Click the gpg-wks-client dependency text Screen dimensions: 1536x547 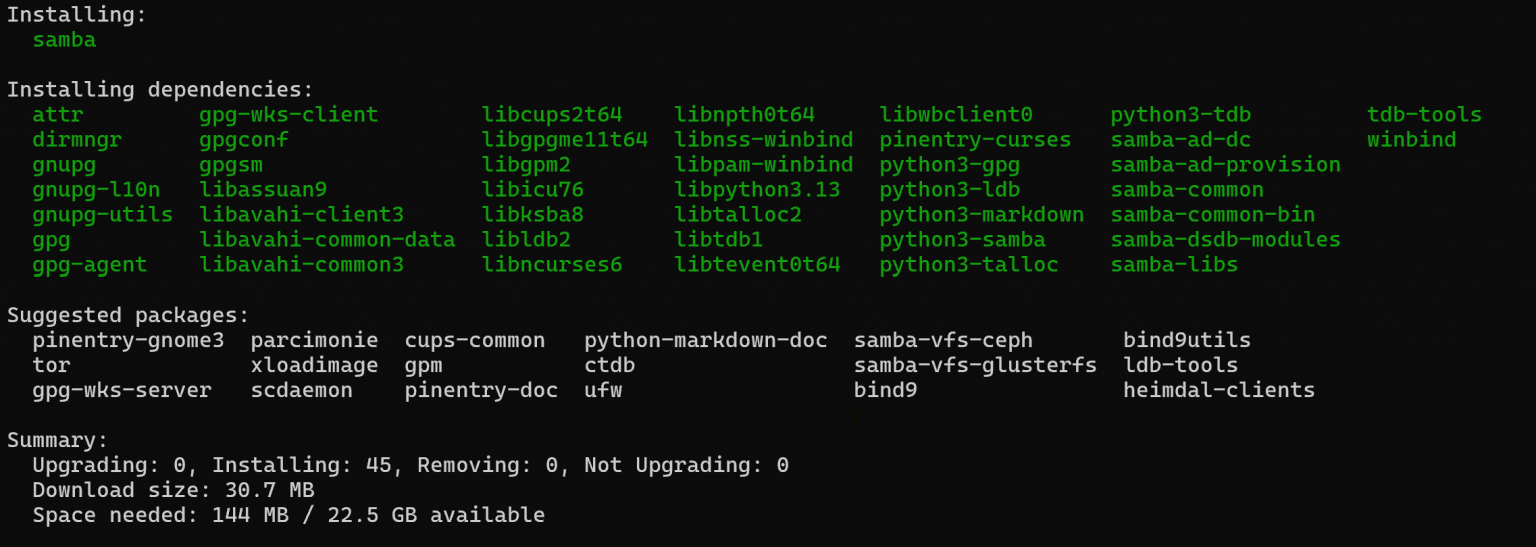[x=288, y=115]
